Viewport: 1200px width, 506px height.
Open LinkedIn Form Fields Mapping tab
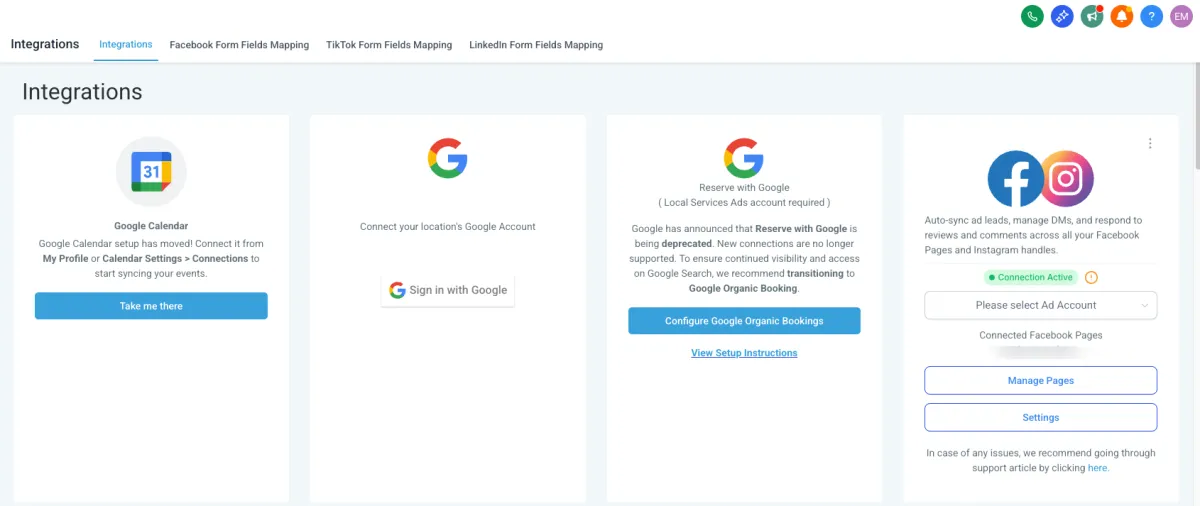(x=536, y=45)
